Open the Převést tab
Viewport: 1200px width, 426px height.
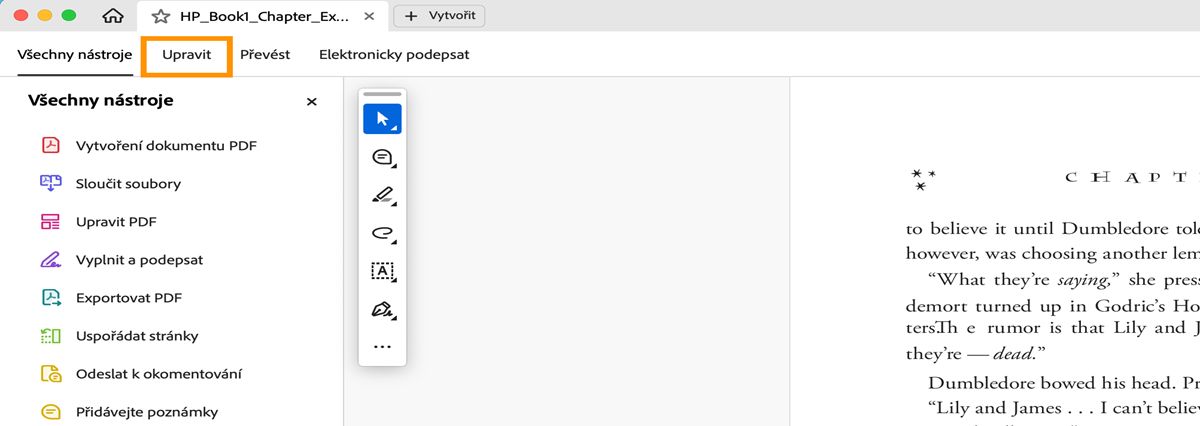tap(265, 55)
